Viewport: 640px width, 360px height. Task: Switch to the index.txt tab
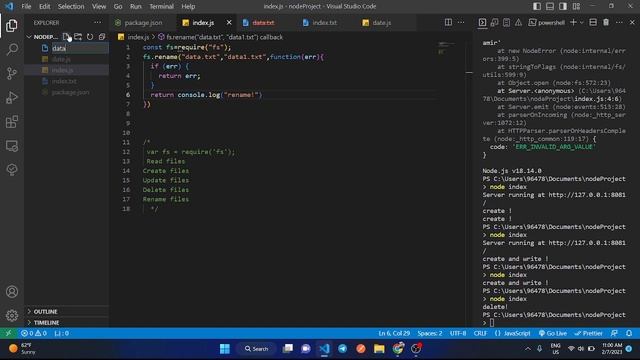coord(324,23)
